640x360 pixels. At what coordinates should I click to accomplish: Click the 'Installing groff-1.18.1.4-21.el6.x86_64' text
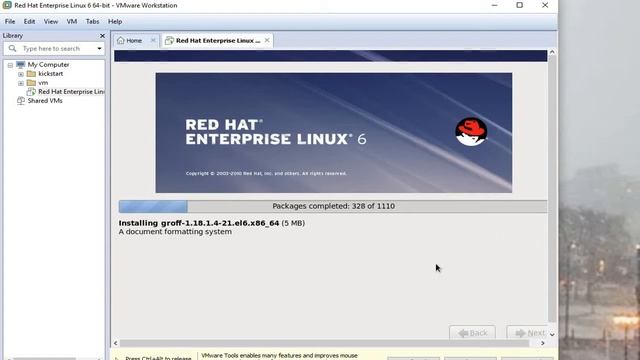coord(199,223)
